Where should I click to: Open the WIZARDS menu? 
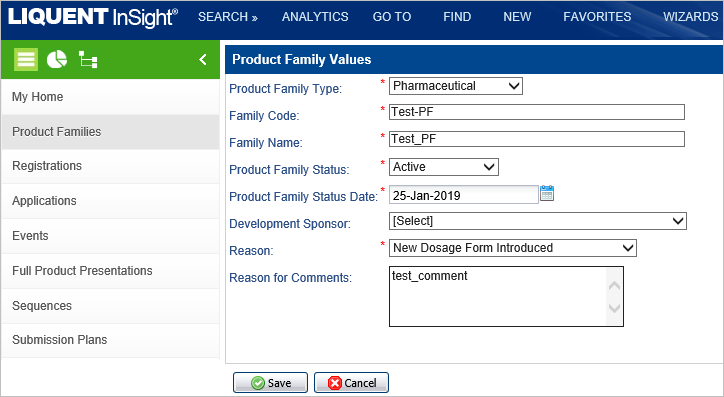(691, 17)
